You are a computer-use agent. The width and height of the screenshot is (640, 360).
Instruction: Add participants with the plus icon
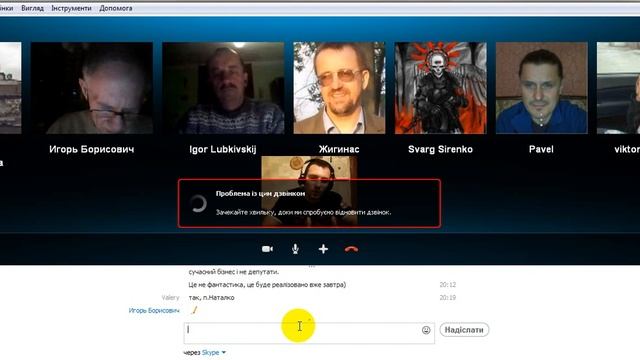point(323,249)
